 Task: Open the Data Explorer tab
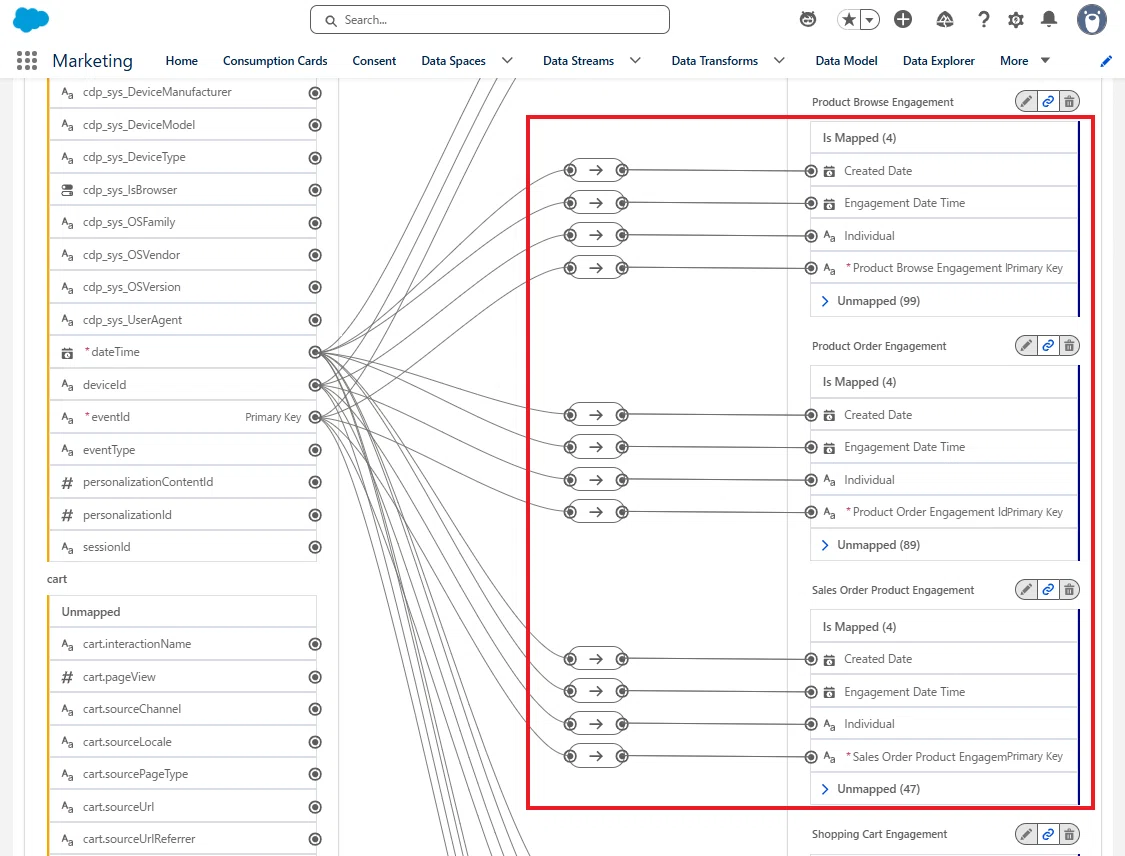click(938, 61)
